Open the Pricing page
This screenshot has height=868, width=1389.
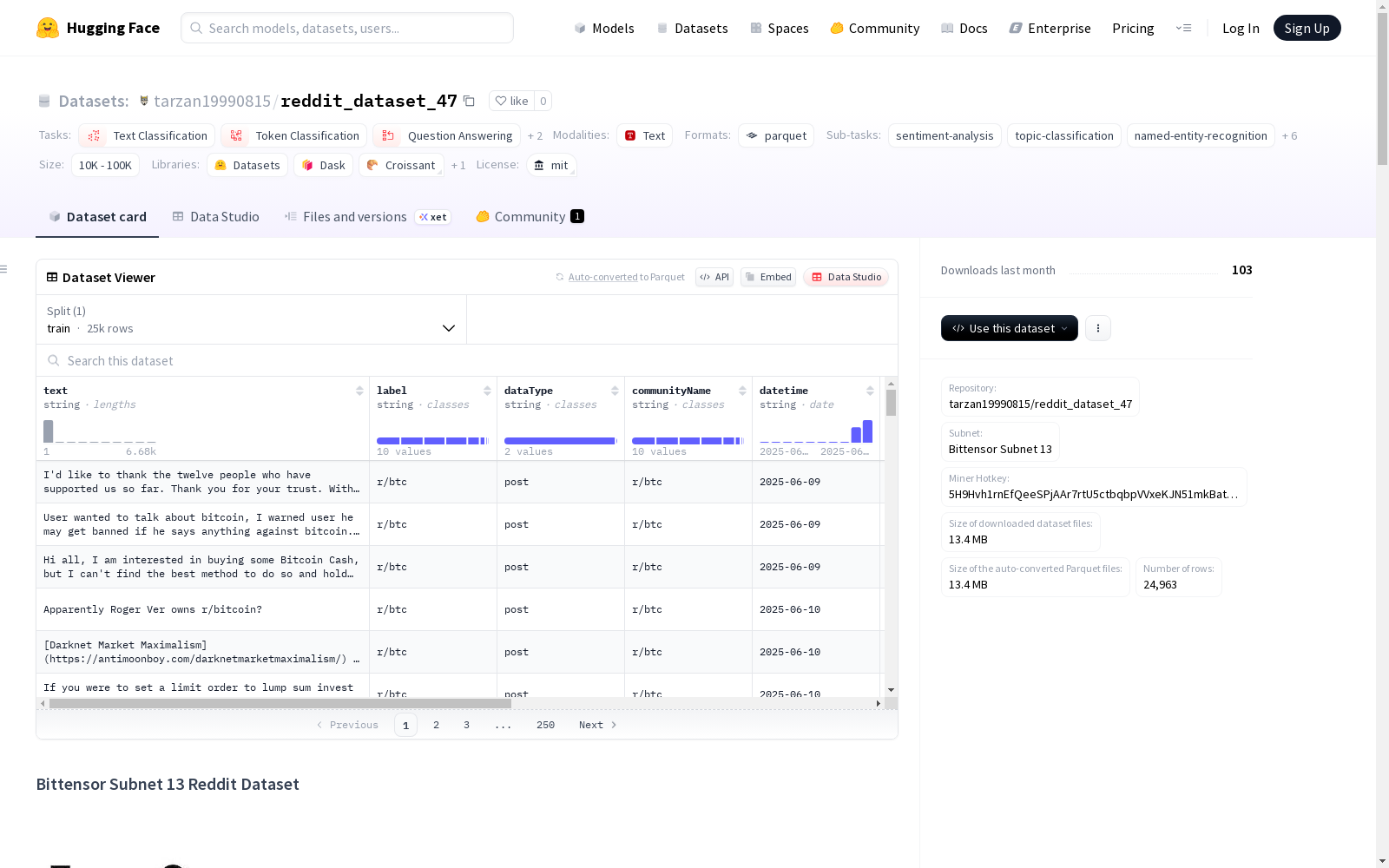click(1133, 28)
